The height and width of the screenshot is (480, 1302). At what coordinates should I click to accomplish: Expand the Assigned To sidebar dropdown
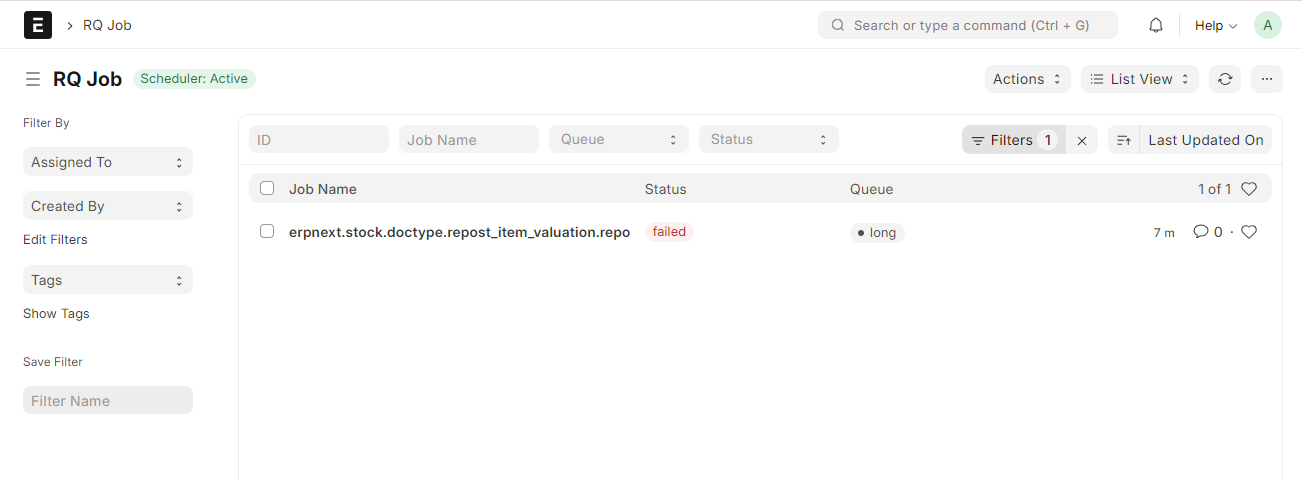(107, 162)
